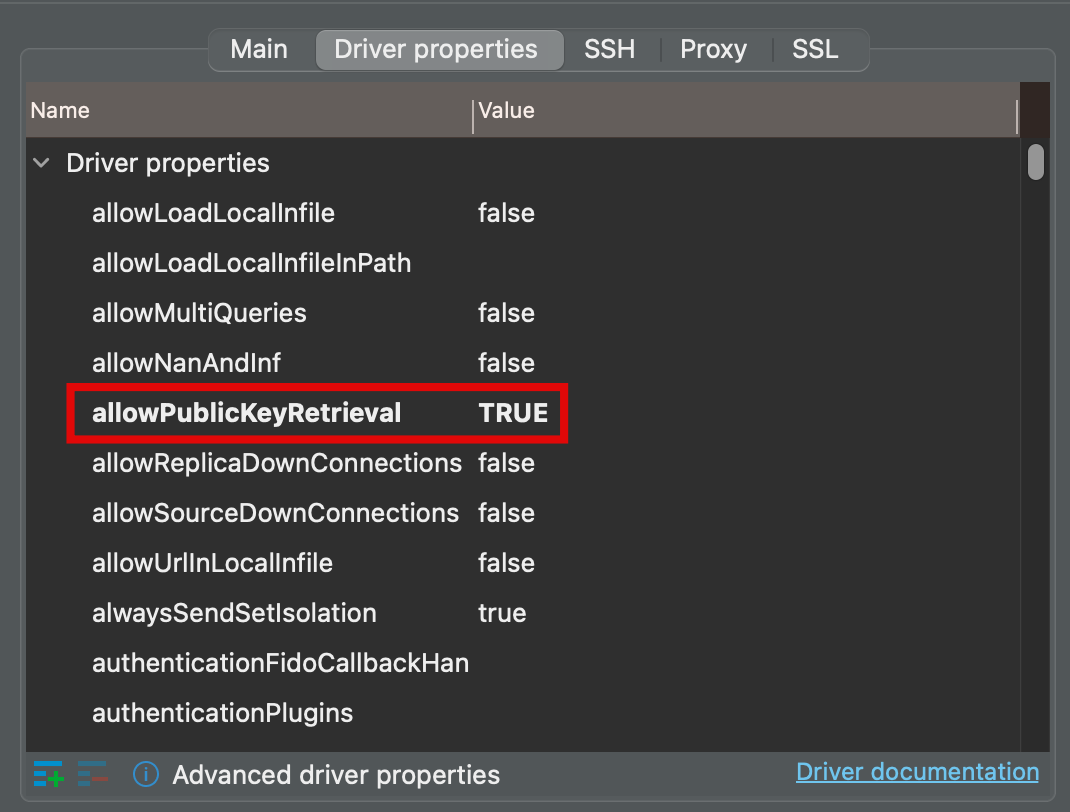This screenshot has width=1070, height=812.
Task: Open the SSH tab
Action: [x=609, y=49]
